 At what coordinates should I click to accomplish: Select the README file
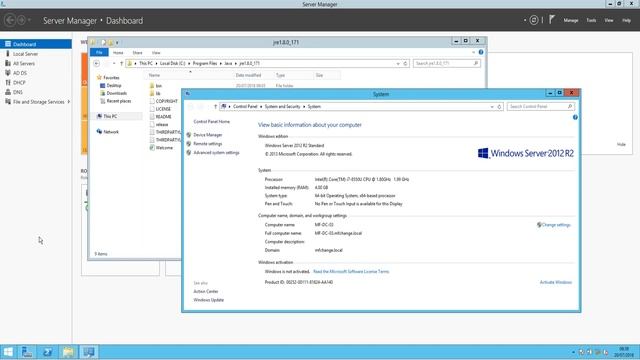coord(164,117)
